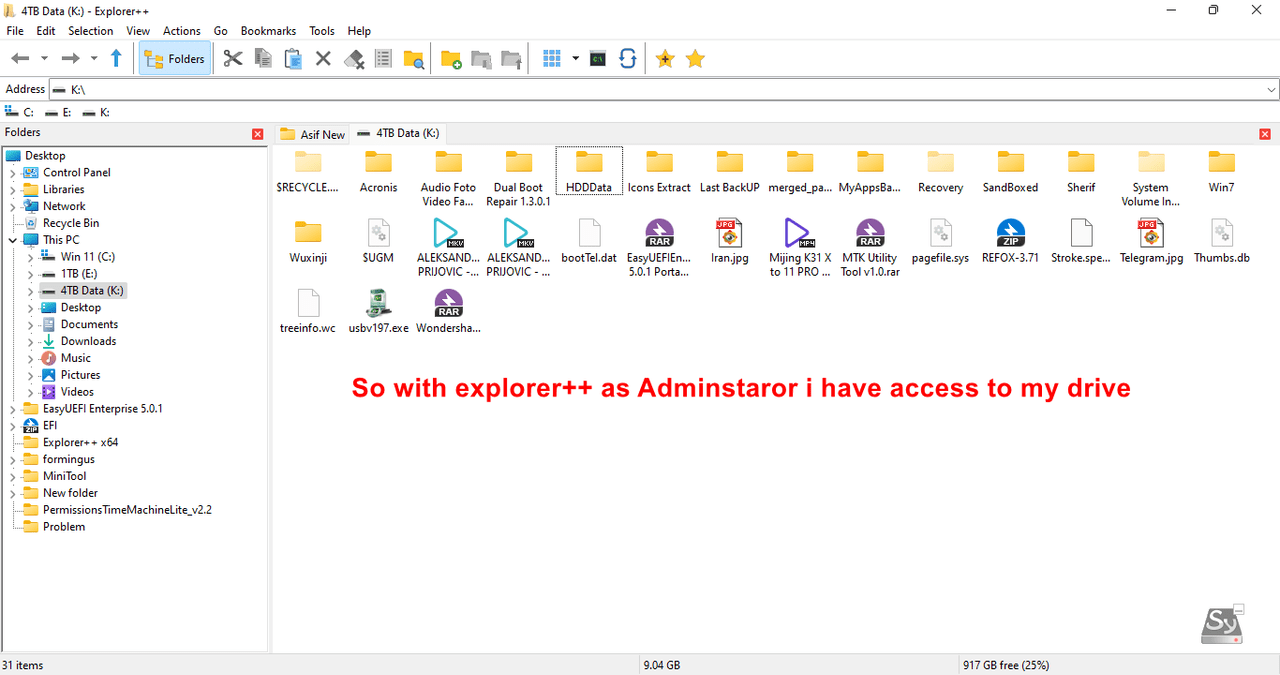The width and height of the screenshot is (1280, 675).
Task: Bookmark this tab with plus-star icon
Action: tap(665, 59)
